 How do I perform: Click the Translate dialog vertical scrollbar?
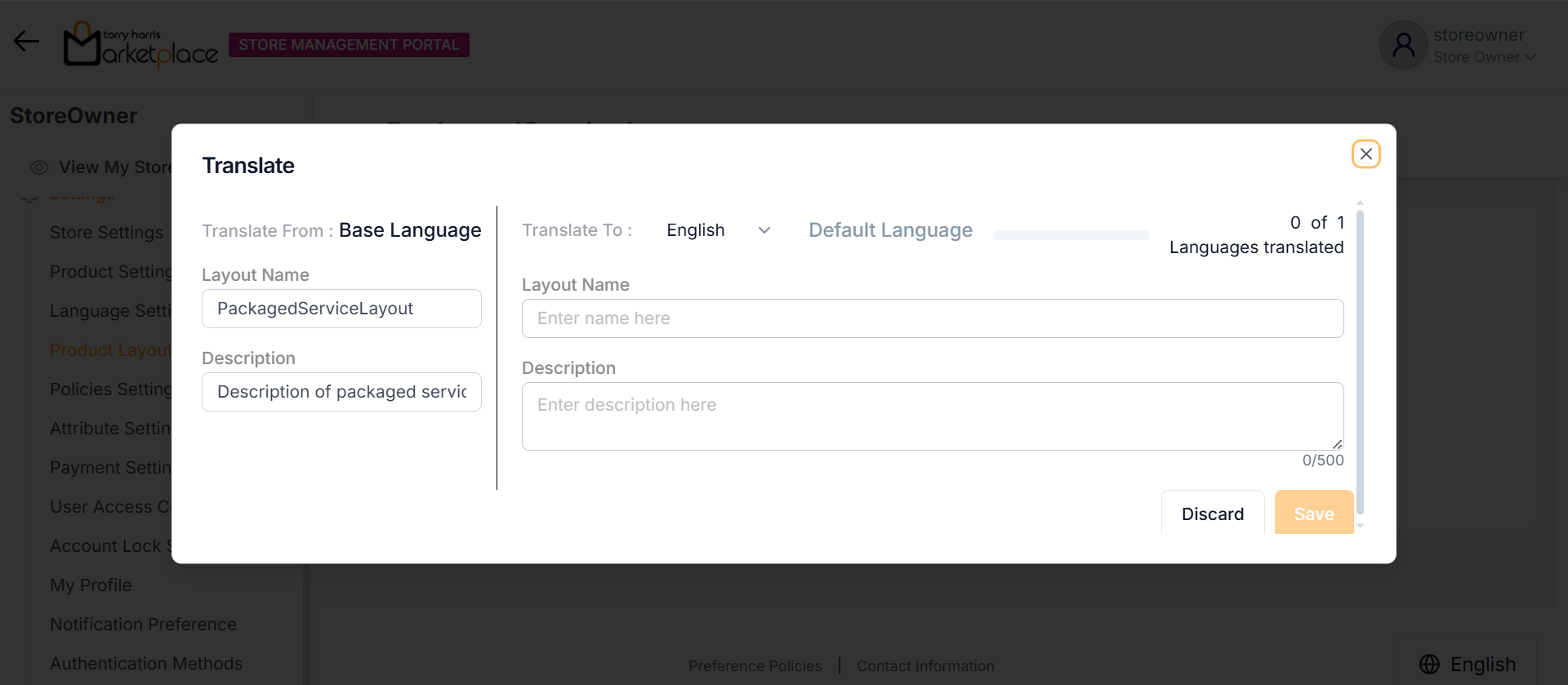tap(1360, 359)
